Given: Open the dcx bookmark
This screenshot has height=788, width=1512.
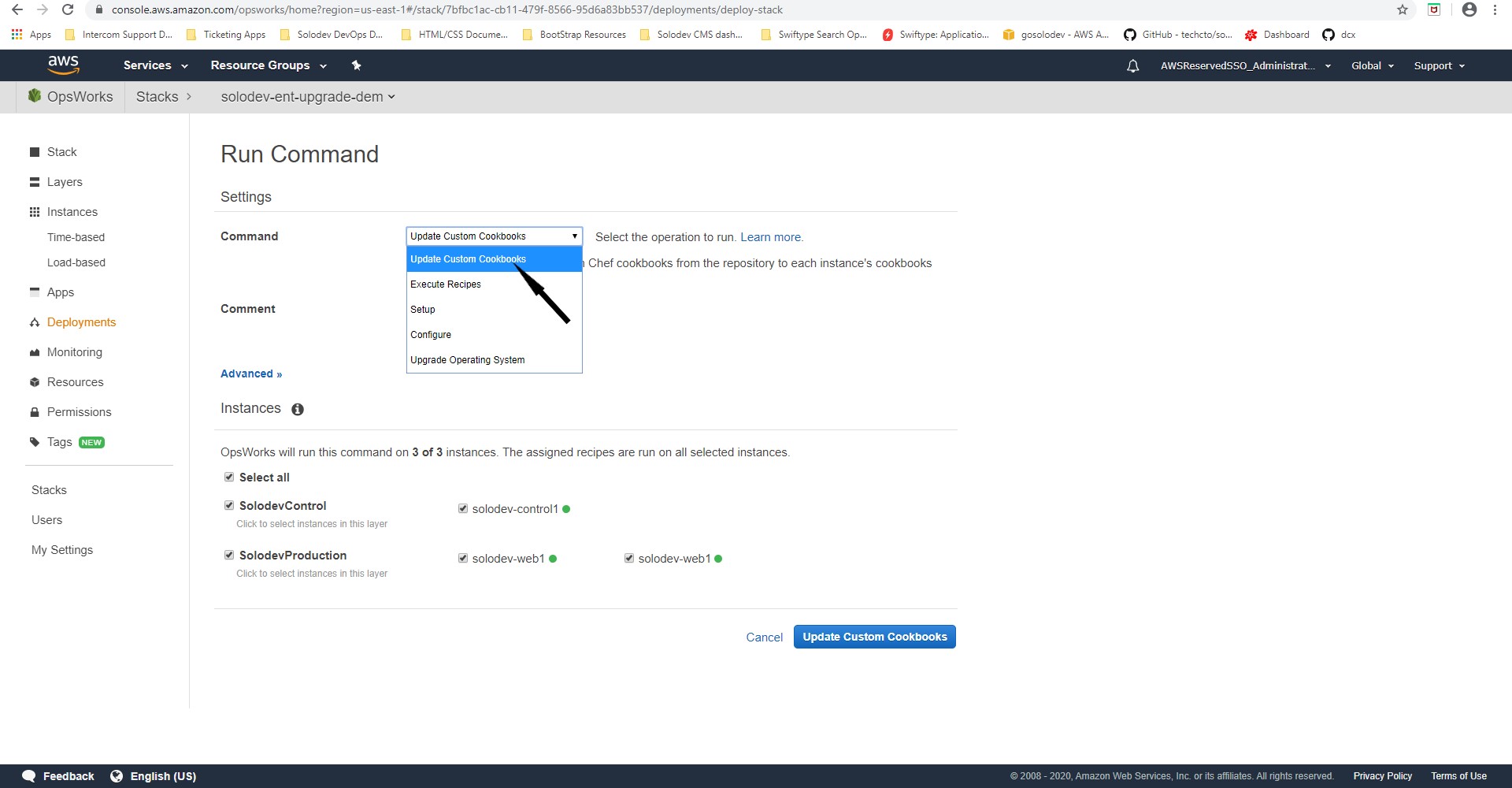Looking at the screenshot, I should coord(1339,35).
